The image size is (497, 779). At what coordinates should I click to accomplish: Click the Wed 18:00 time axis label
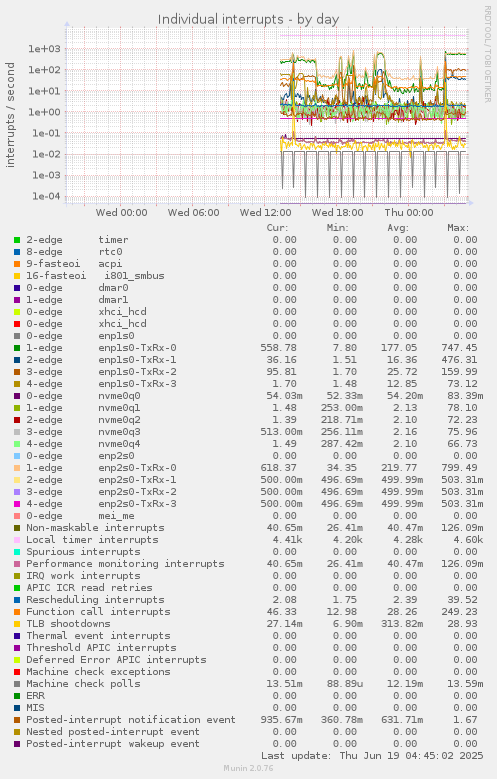(337, 213)
